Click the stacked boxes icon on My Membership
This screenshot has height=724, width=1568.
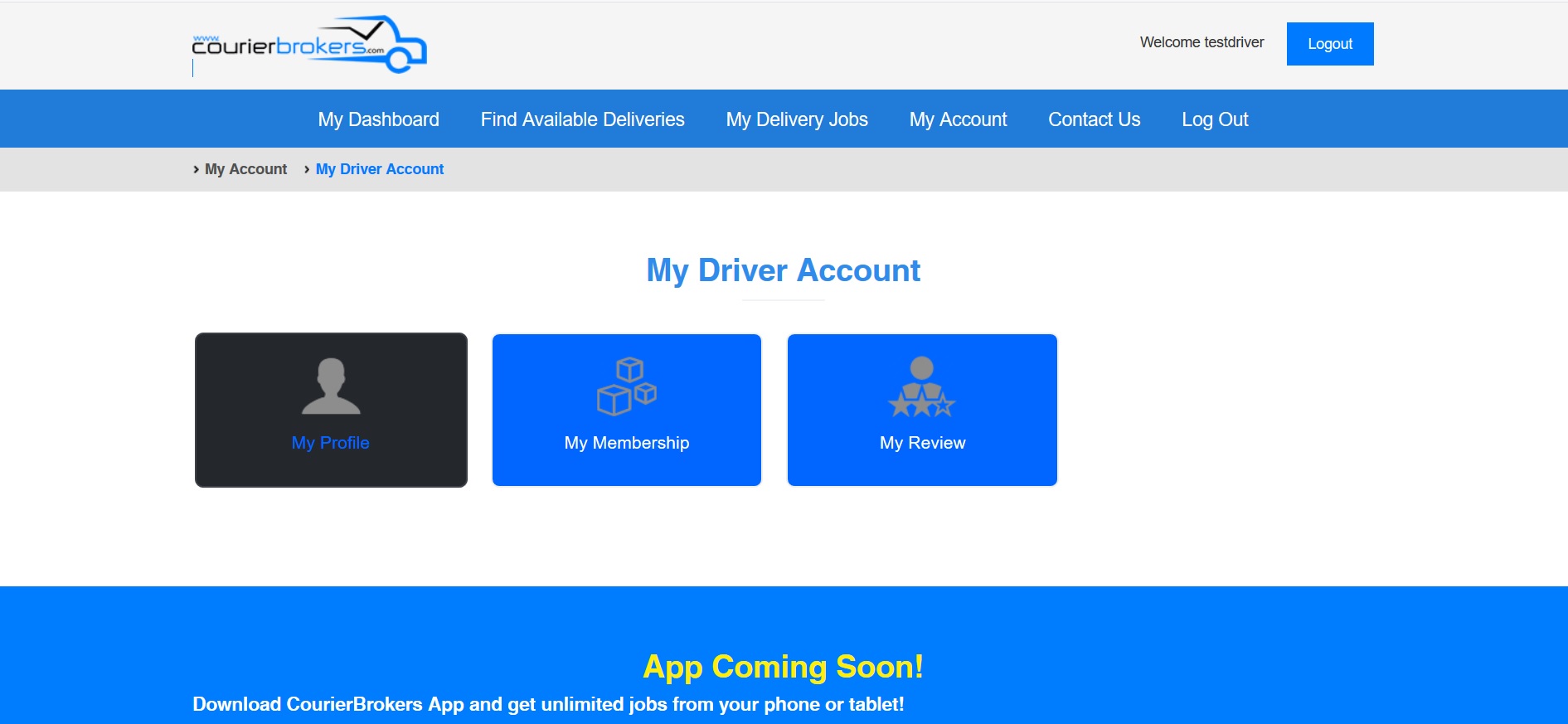tap(626, 386)
